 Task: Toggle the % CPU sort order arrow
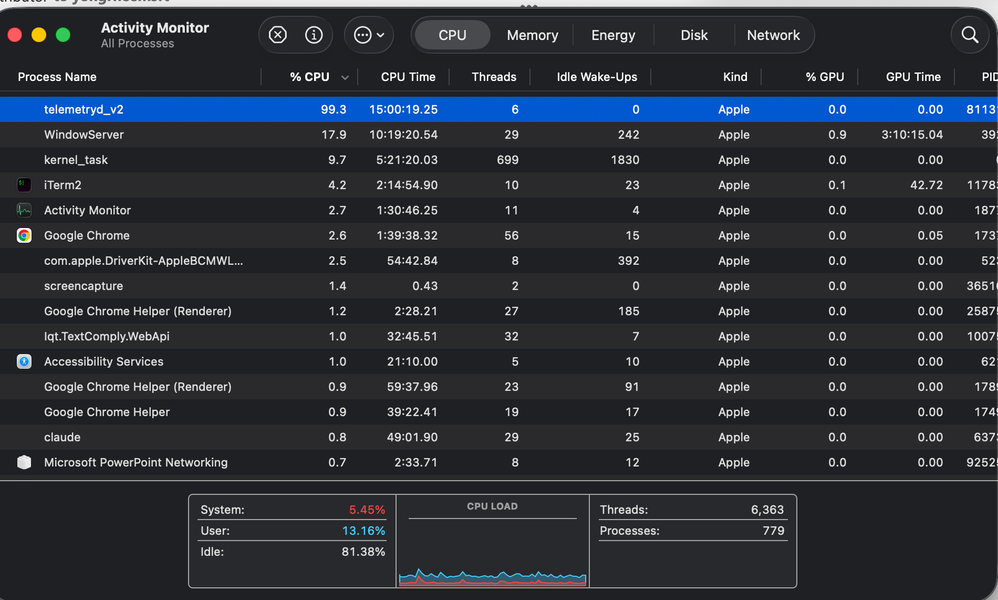345,77
